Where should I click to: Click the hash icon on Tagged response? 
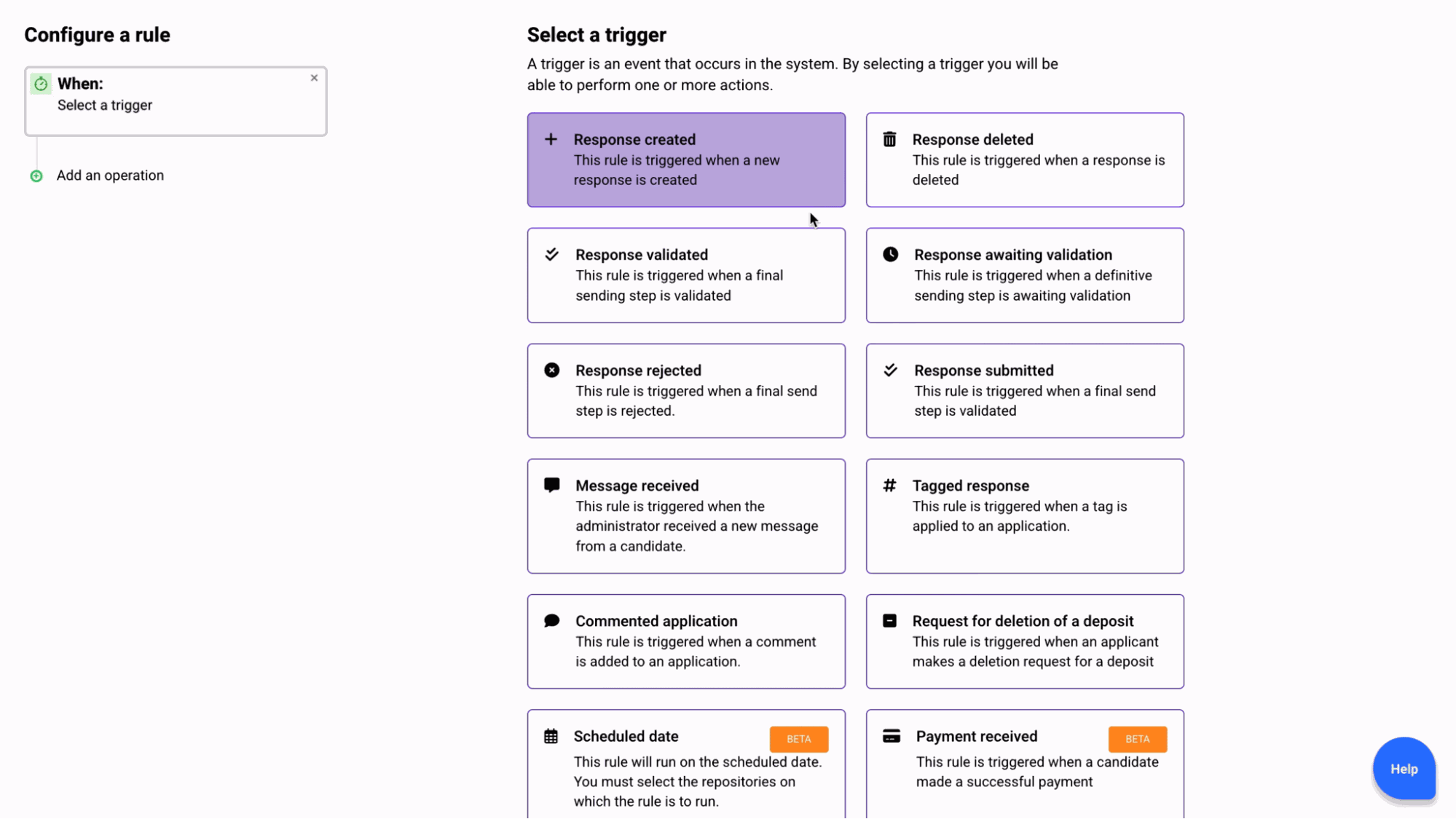(x=889, y=486)
